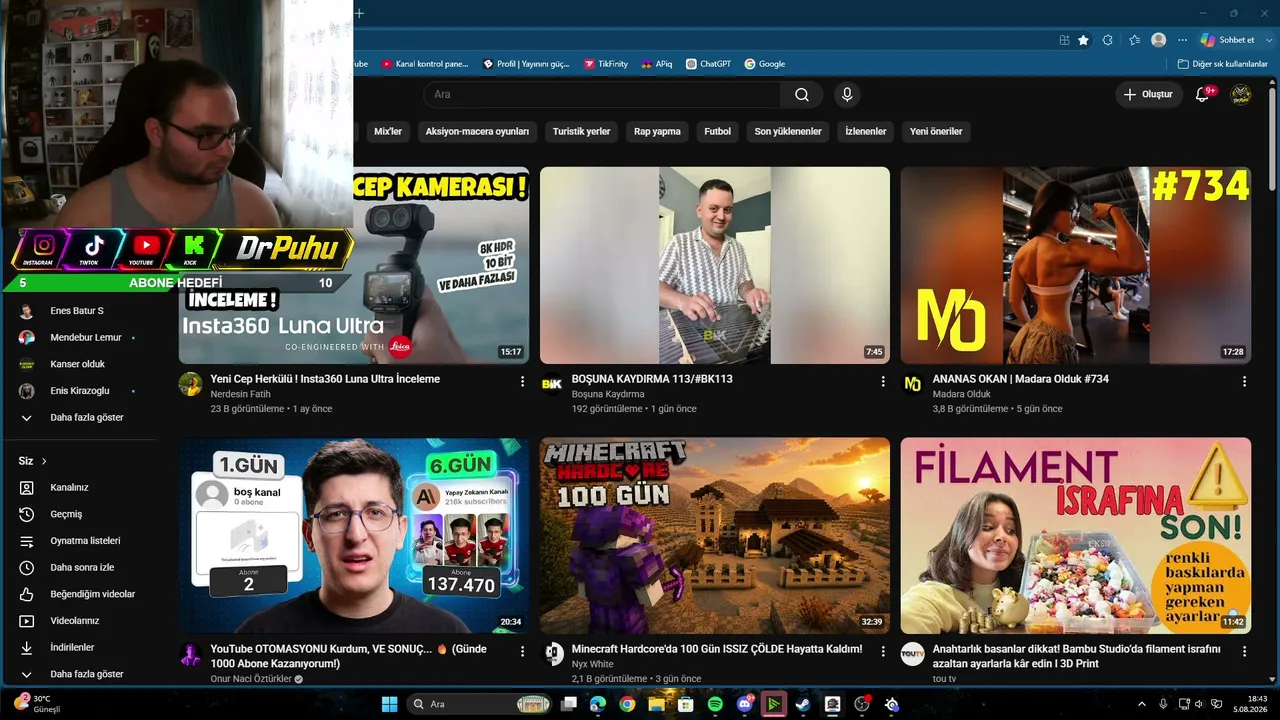Click the Edge favorites star icon
1280x720 pixels.
(1083, 40)
